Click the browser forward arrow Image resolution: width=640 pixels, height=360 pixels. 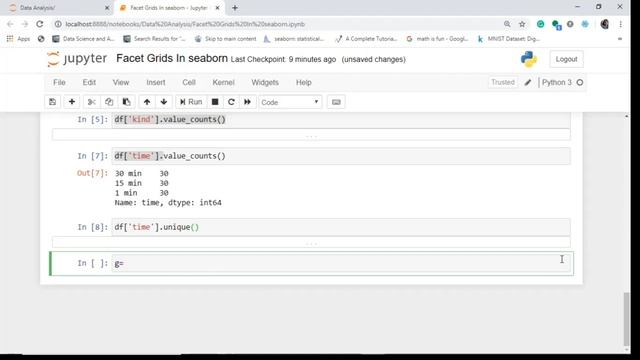(24, 24)
